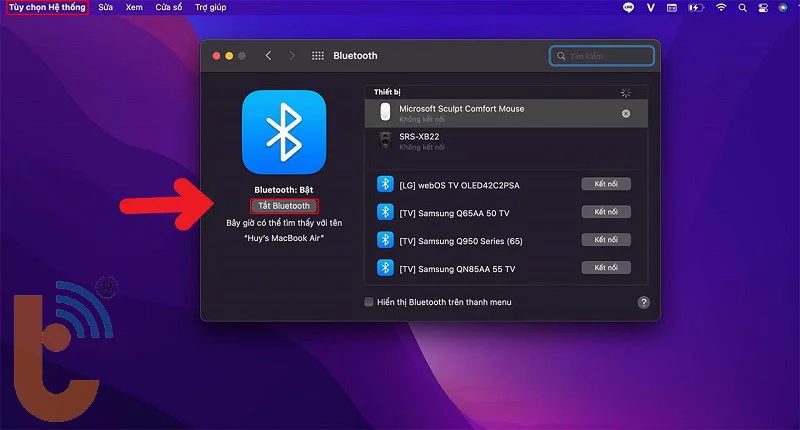Open the Tùy chọn Hệ thống menu
This screenshot has width=800, height=430.
click(x=47, y=7)
